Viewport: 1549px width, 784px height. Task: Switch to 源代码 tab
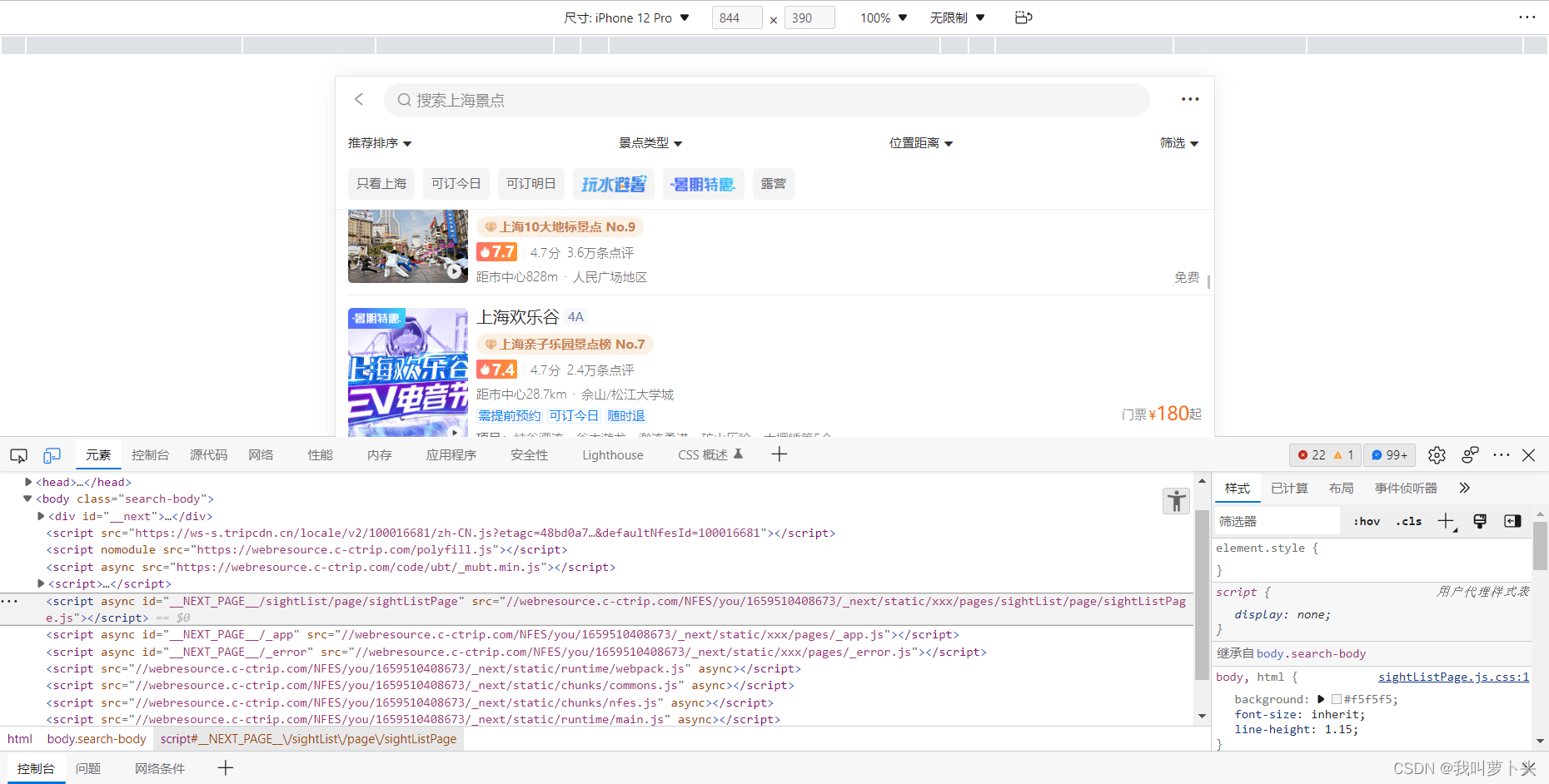click(208, 455)
